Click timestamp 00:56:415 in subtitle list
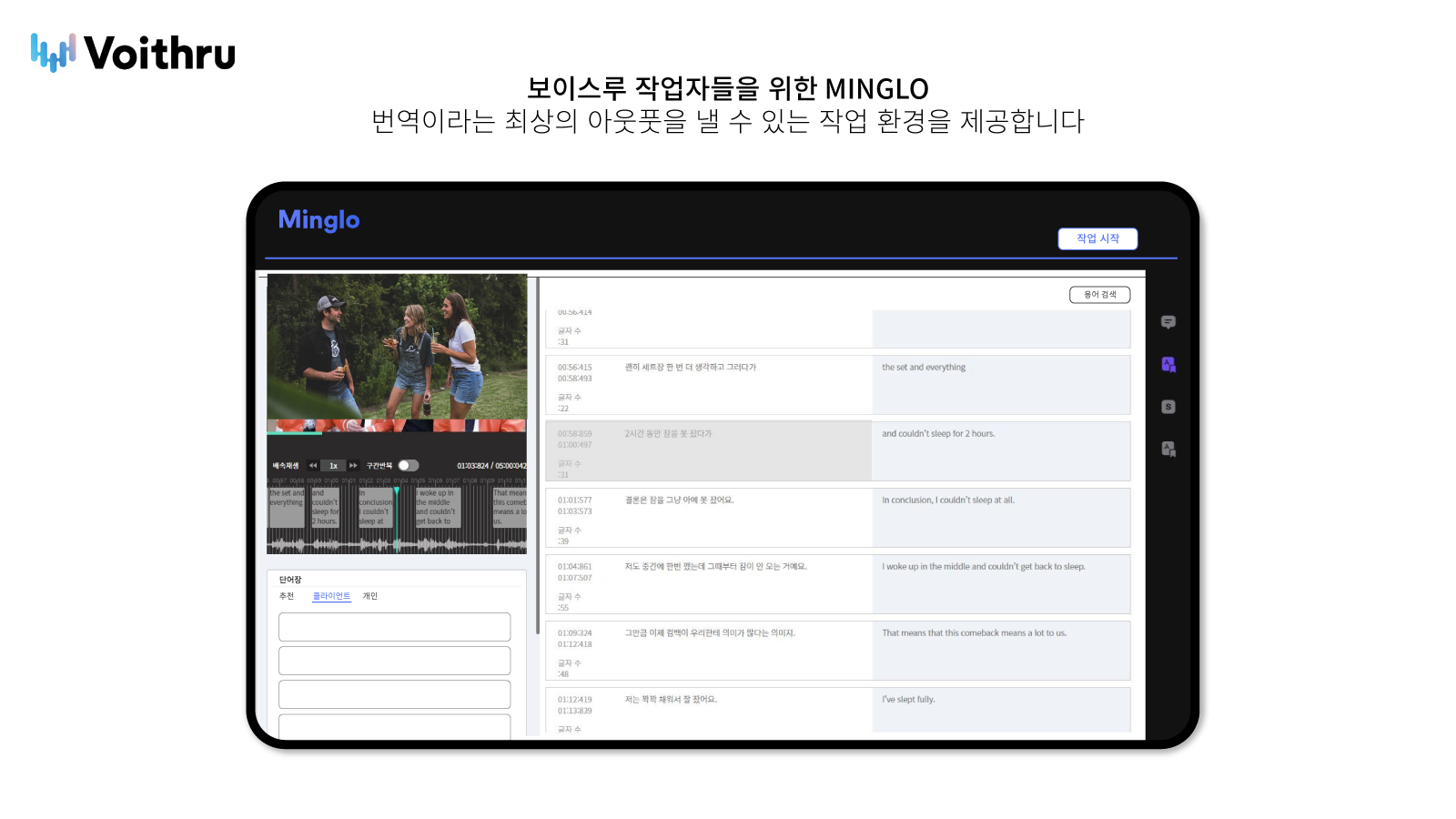 coord(574,368)
